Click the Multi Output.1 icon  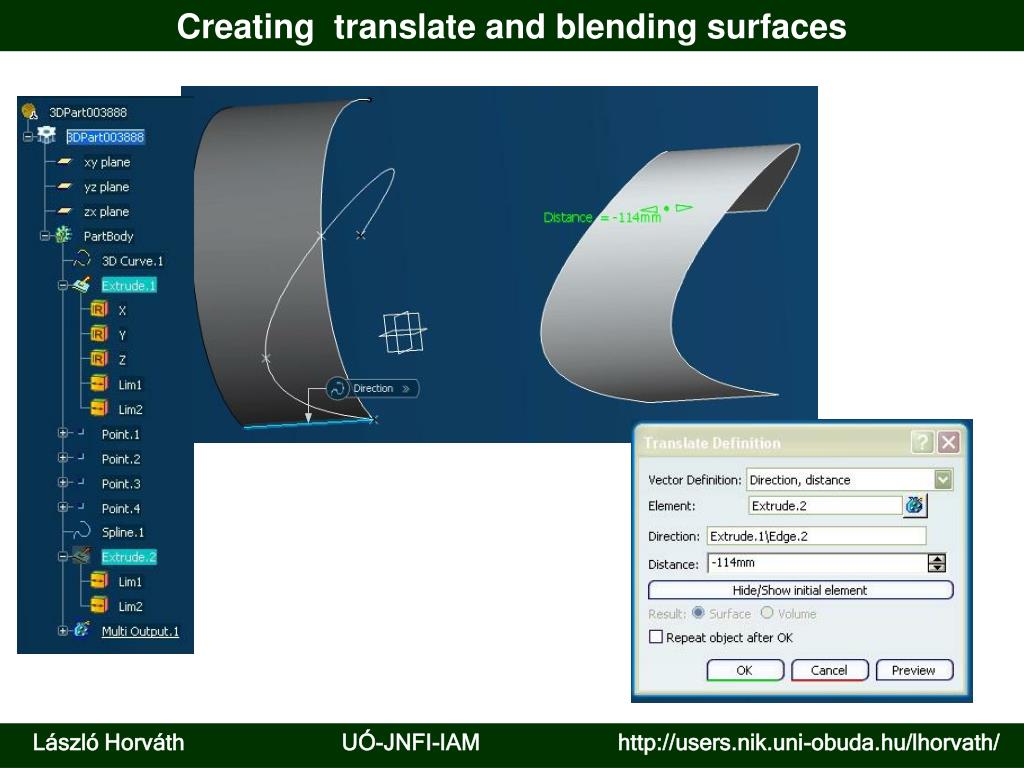pyautogui.click(x=82, y=630)
